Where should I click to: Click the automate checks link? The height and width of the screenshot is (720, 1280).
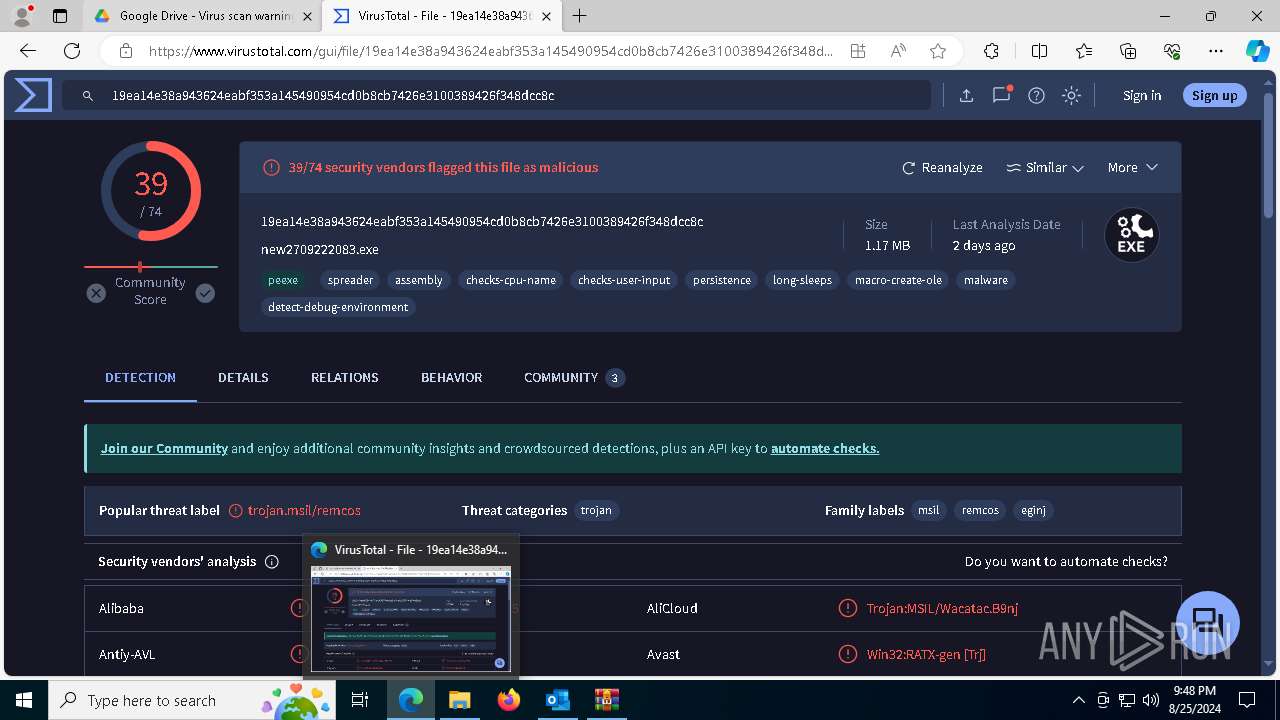825,448
